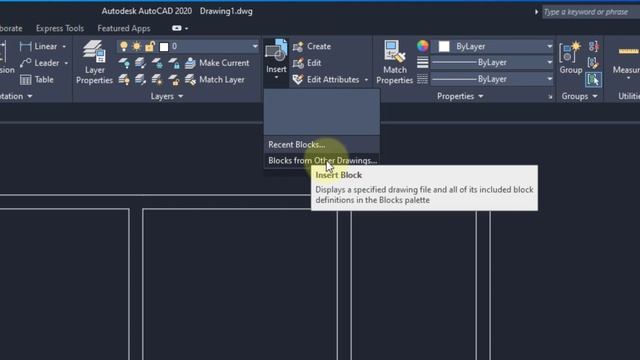The image size is (640, 360).
Task: Open the lineweight ByLayer dropdown
Action: click(549, 62)
